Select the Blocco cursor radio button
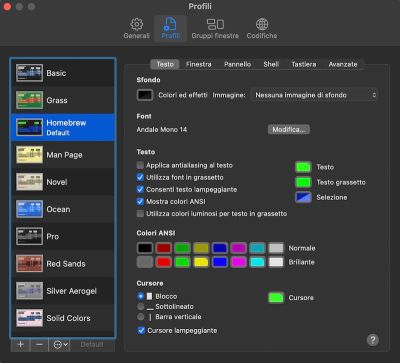The image size is (400, 363). tap(141, 296)
